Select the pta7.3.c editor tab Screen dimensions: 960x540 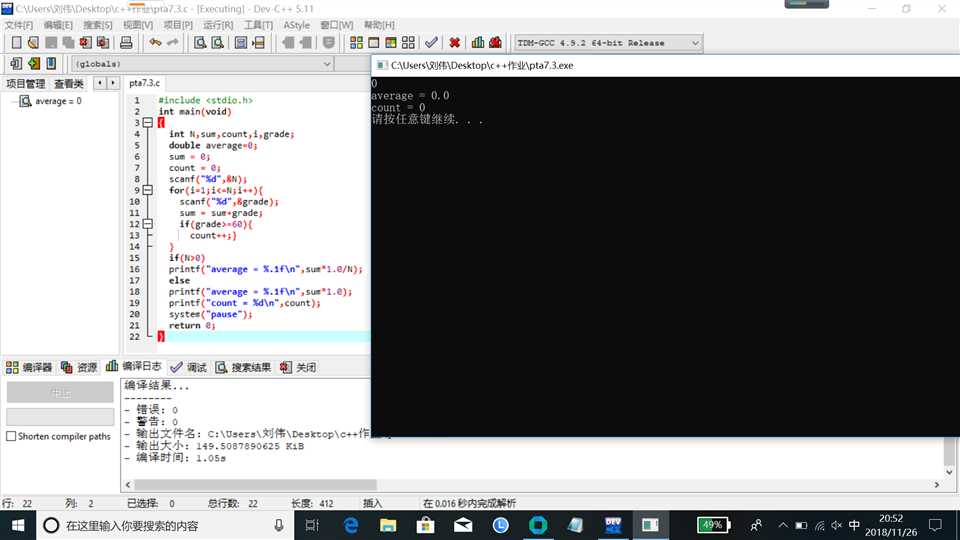(x=144, y=83)
